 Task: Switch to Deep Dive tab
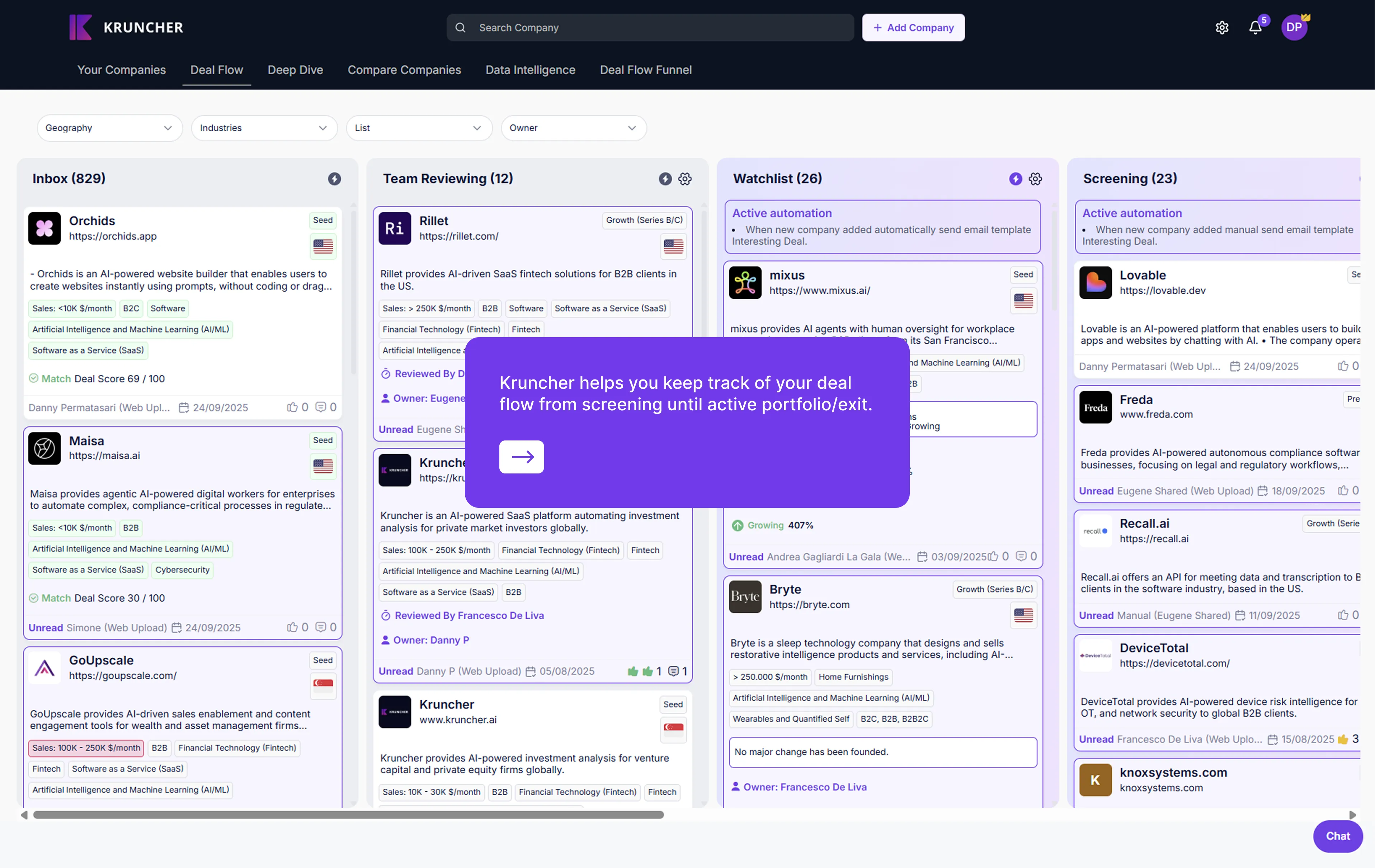295,70
